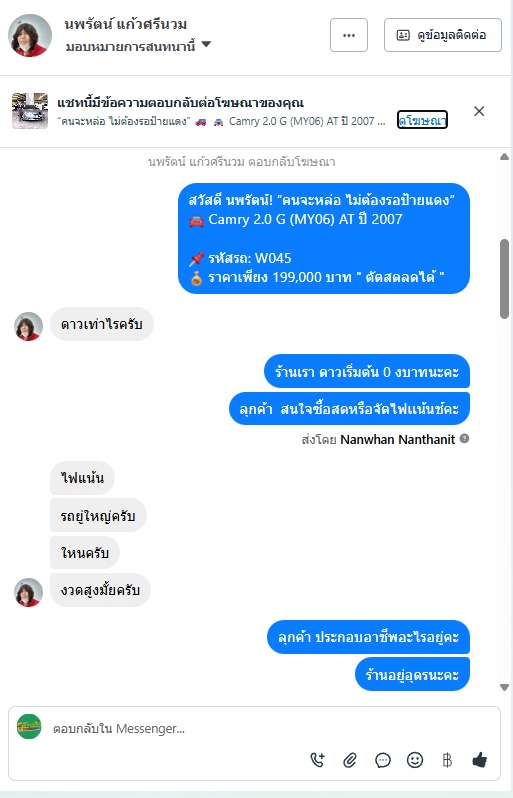Send a thumbs-up like
Screen dimensions: 513x798
coord(479,760)
